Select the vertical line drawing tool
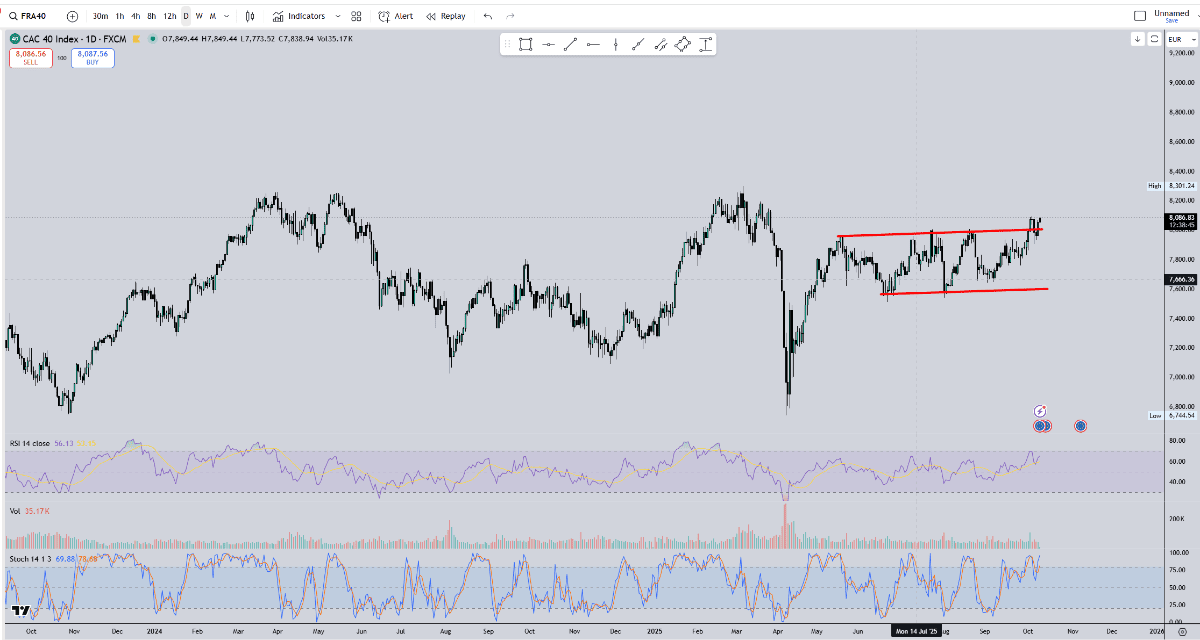Screen dimensions: 1200x640 (615, 44)
